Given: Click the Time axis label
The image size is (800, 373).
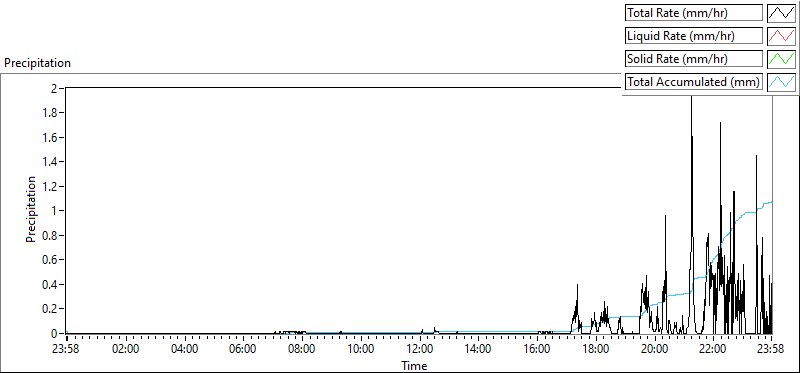Looking at the screenshot, I should coord(414,365).
